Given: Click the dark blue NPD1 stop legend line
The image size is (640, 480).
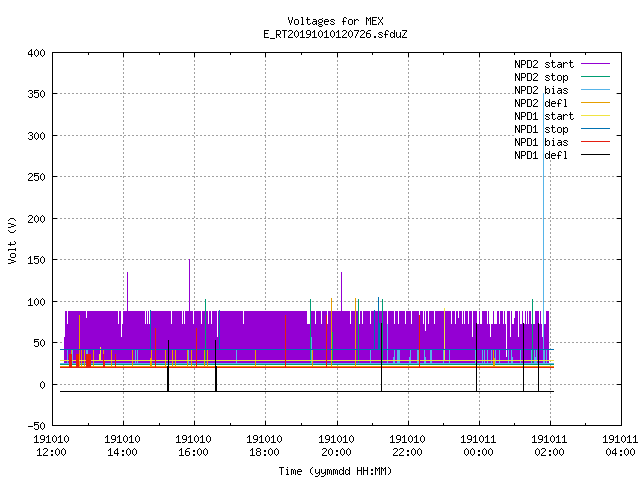Looking at the screenshot, I should point(595,129).
